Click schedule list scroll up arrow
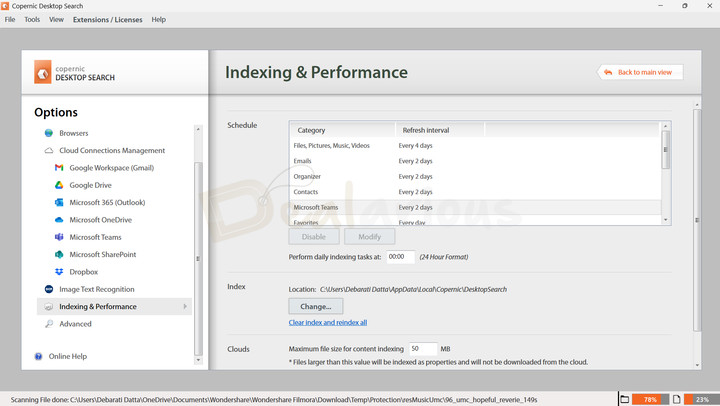The image size is (720, 406). pyautogui.click(x=665, y=126)
